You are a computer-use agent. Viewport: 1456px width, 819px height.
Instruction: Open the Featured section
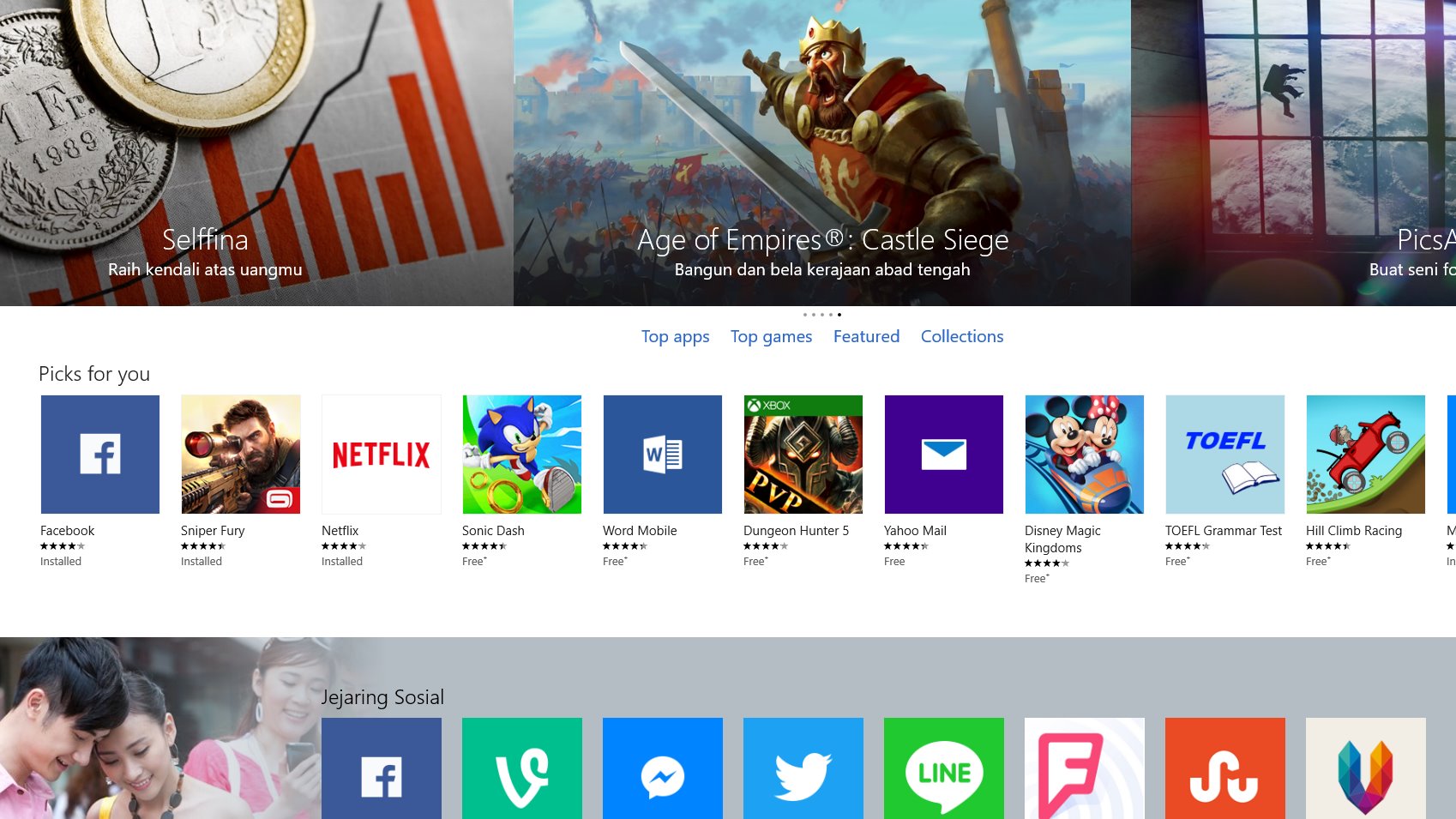(866, 336)
